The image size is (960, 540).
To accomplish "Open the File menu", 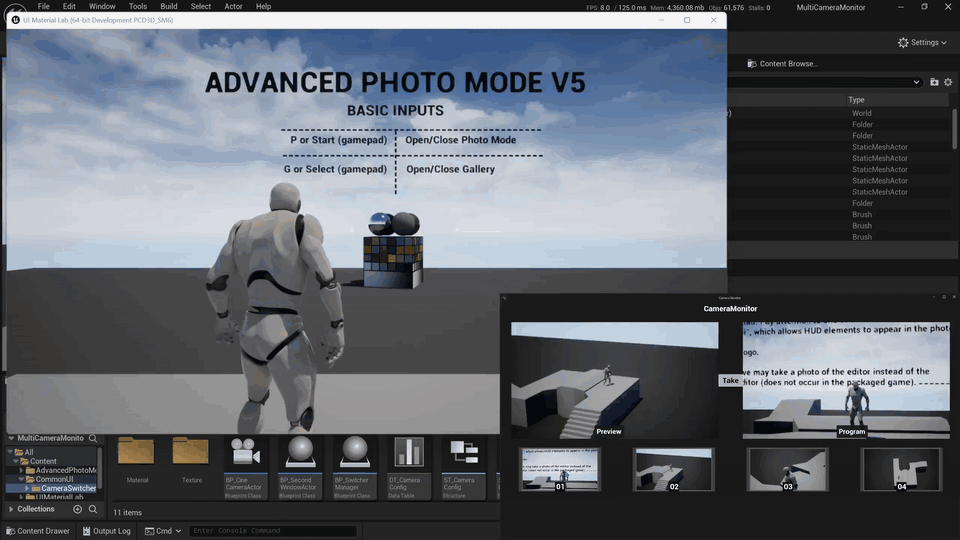I will pos(43,6).
